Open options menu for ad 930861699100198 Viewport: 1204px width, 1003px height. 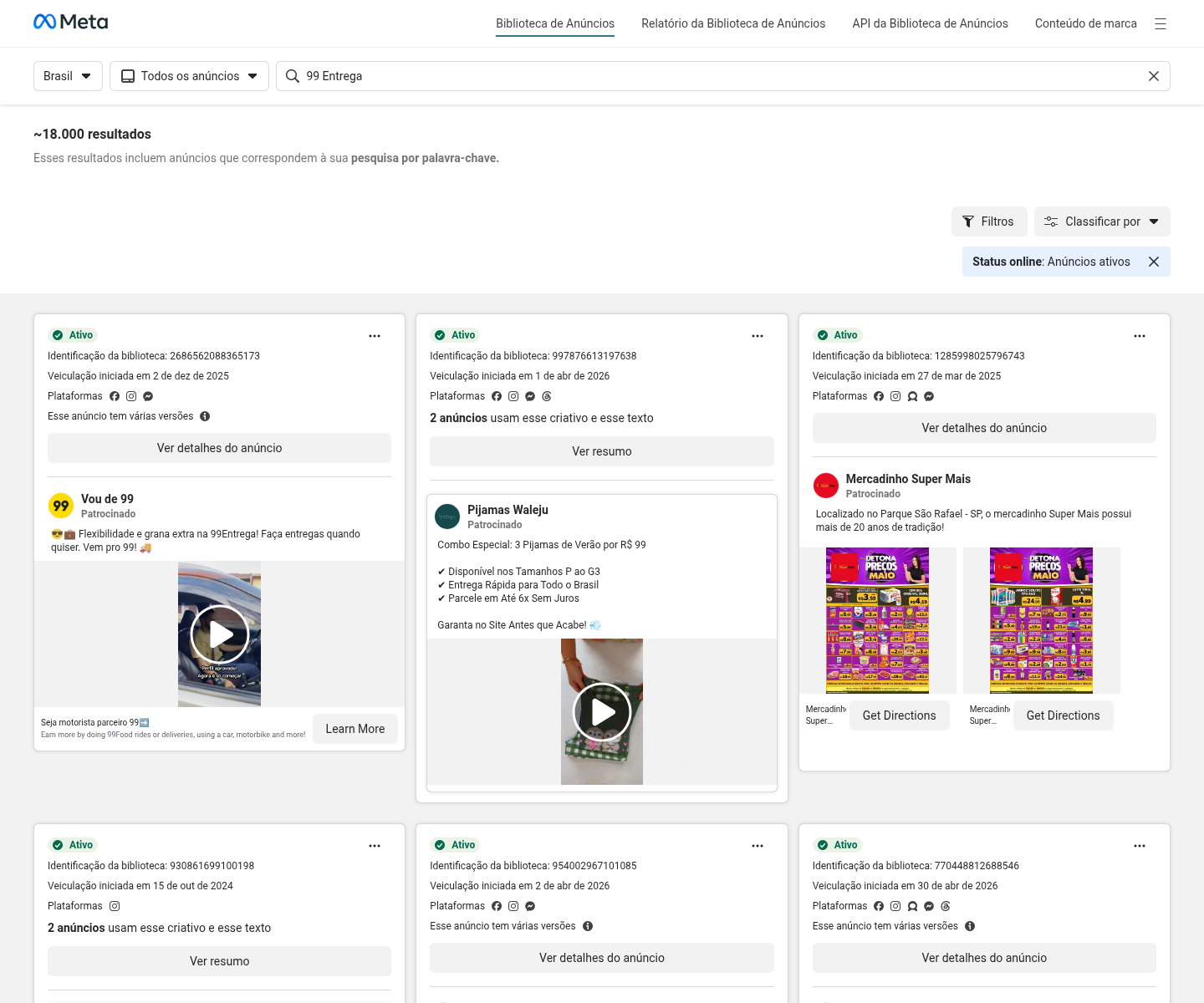coord(375,846)
